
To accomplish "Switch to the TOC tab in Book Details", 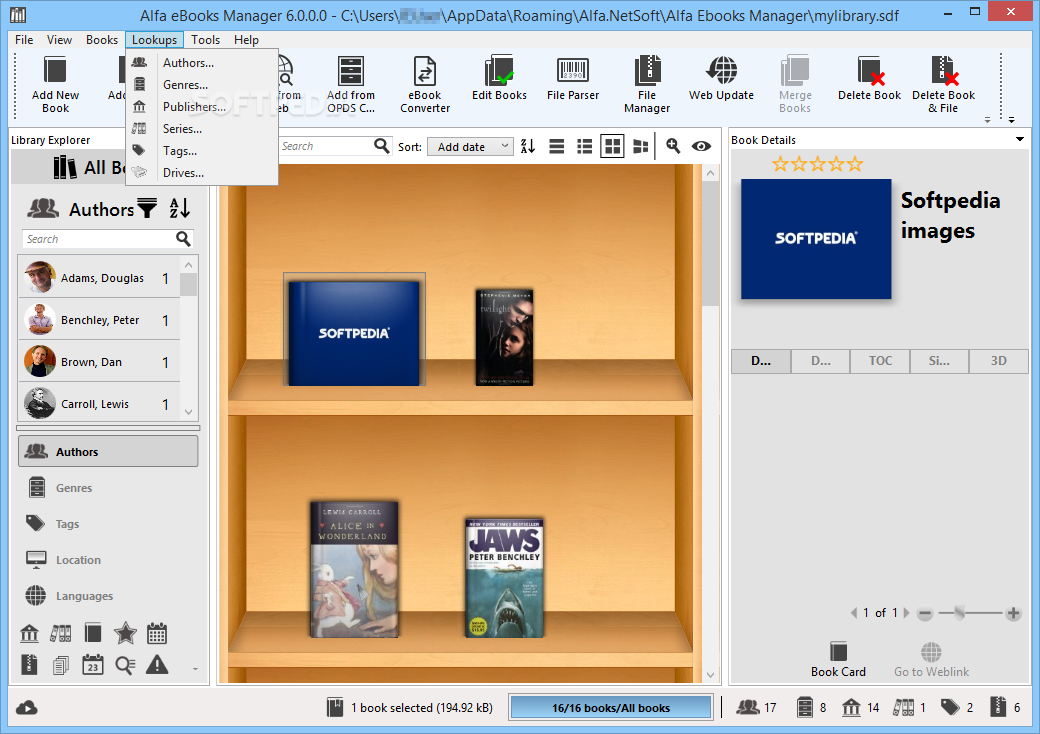I will (880, 361).
